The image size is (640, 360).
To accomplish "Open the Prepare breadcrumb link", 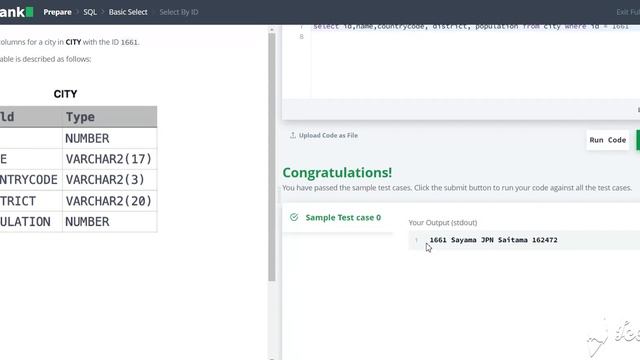I will [x=57, y=12].
